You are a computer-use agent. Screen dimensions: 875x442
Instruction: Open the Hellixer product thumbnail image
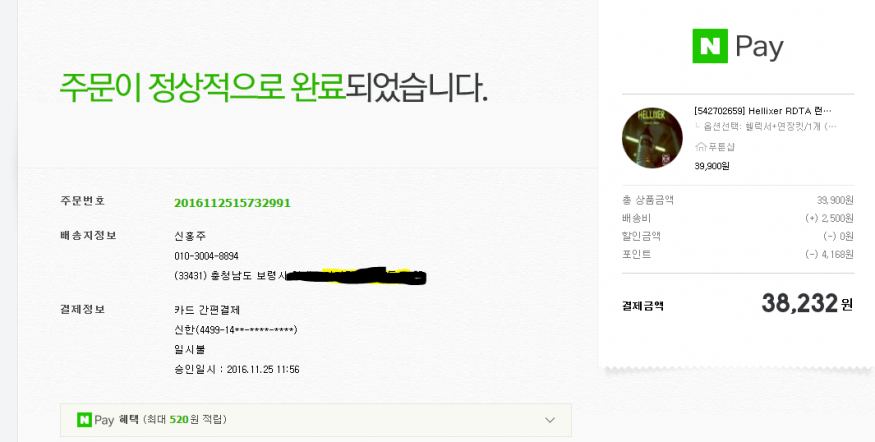[652, 137]
